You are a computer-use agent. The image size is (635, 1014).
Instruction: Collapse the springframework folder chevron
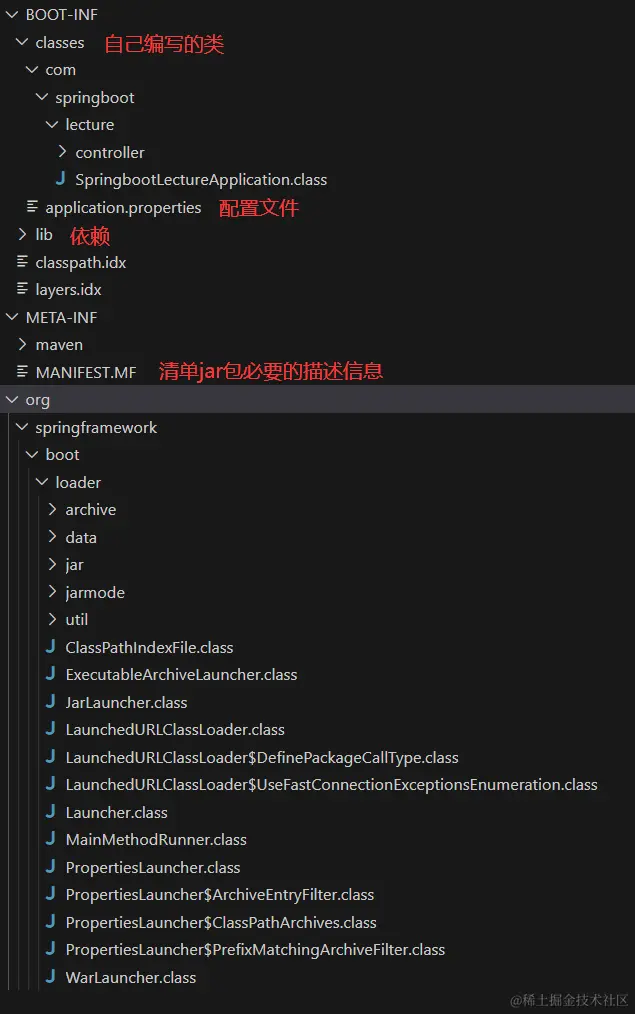click(x=22, y=427)
